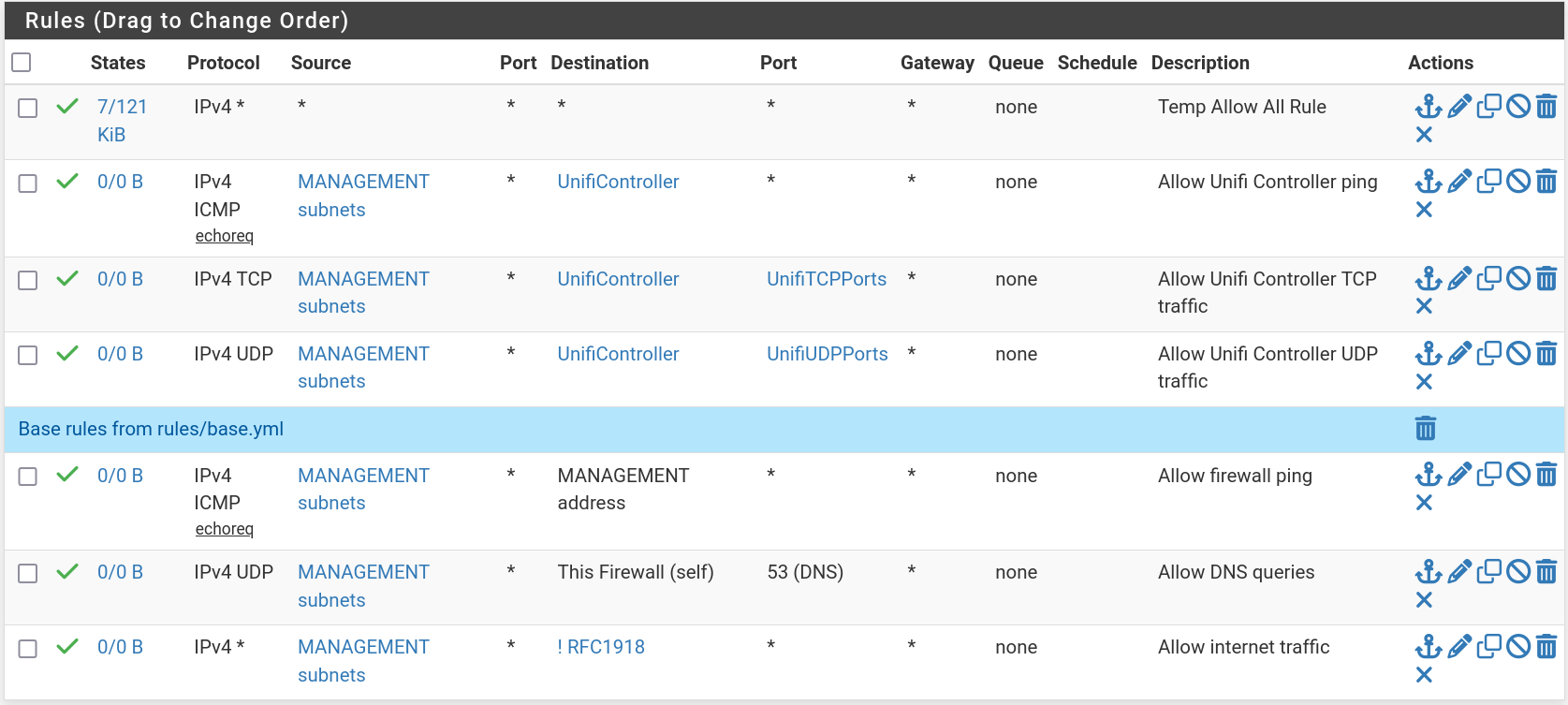Screen dimensions: 1568x705
Task: Open the 7/121 KiB states link
Action: [x=123, y=121]
